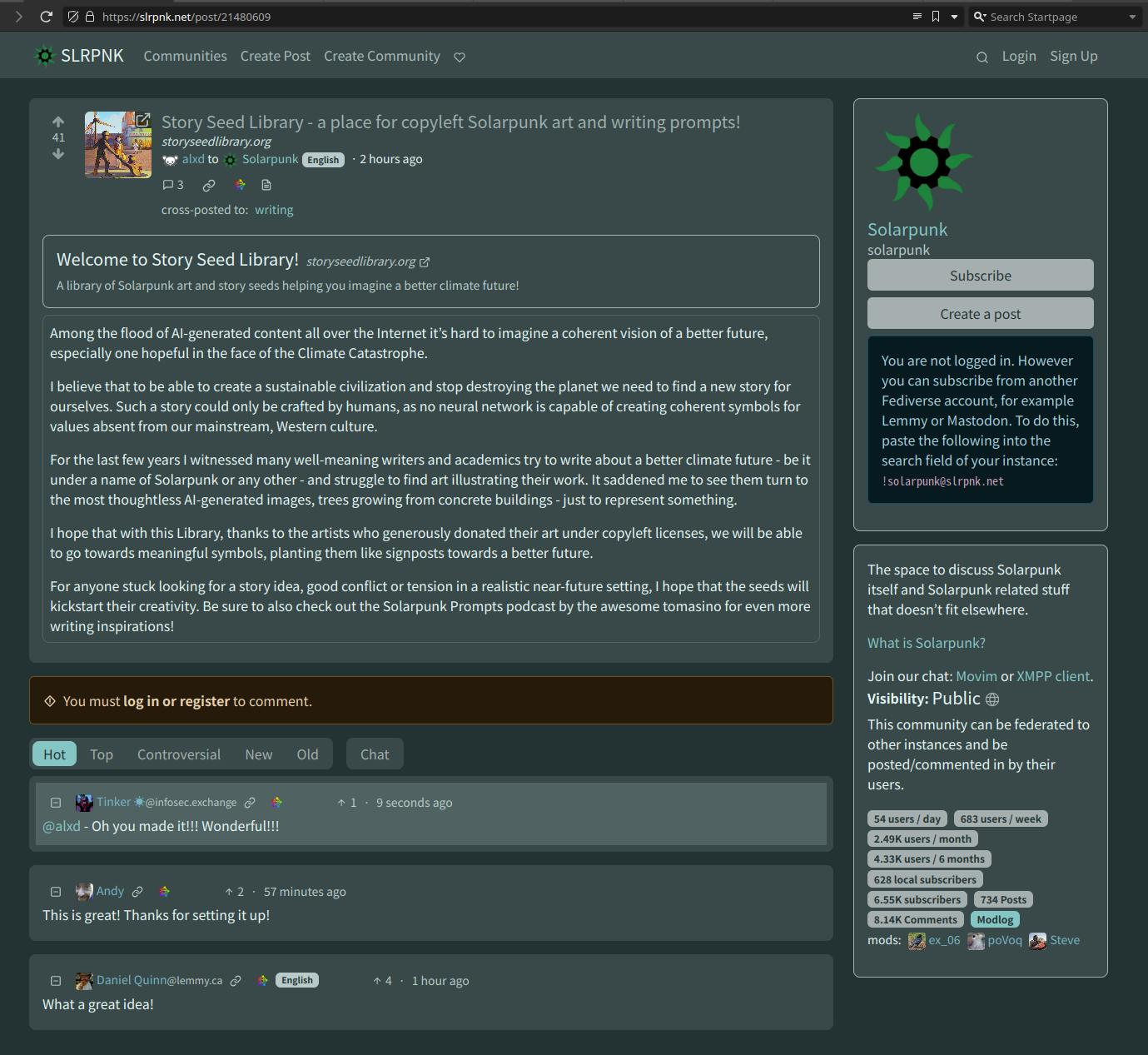The height and width of the screenshot is (1055, 1148).
Task: Subscribe to the Solarpunk community
Action: pos(980,276)
